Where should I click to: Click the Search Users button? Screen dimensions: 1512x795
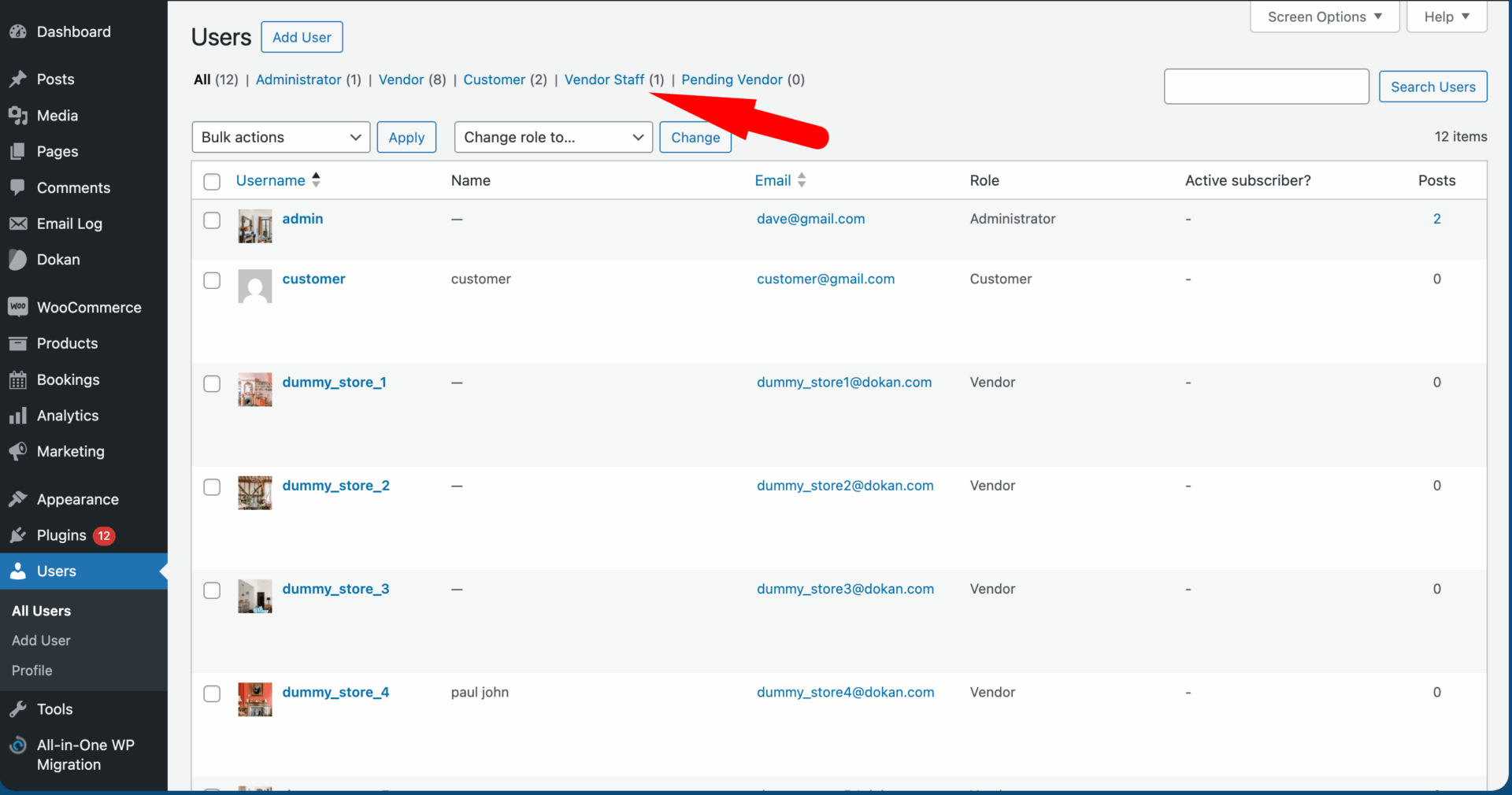(1432, 87)
